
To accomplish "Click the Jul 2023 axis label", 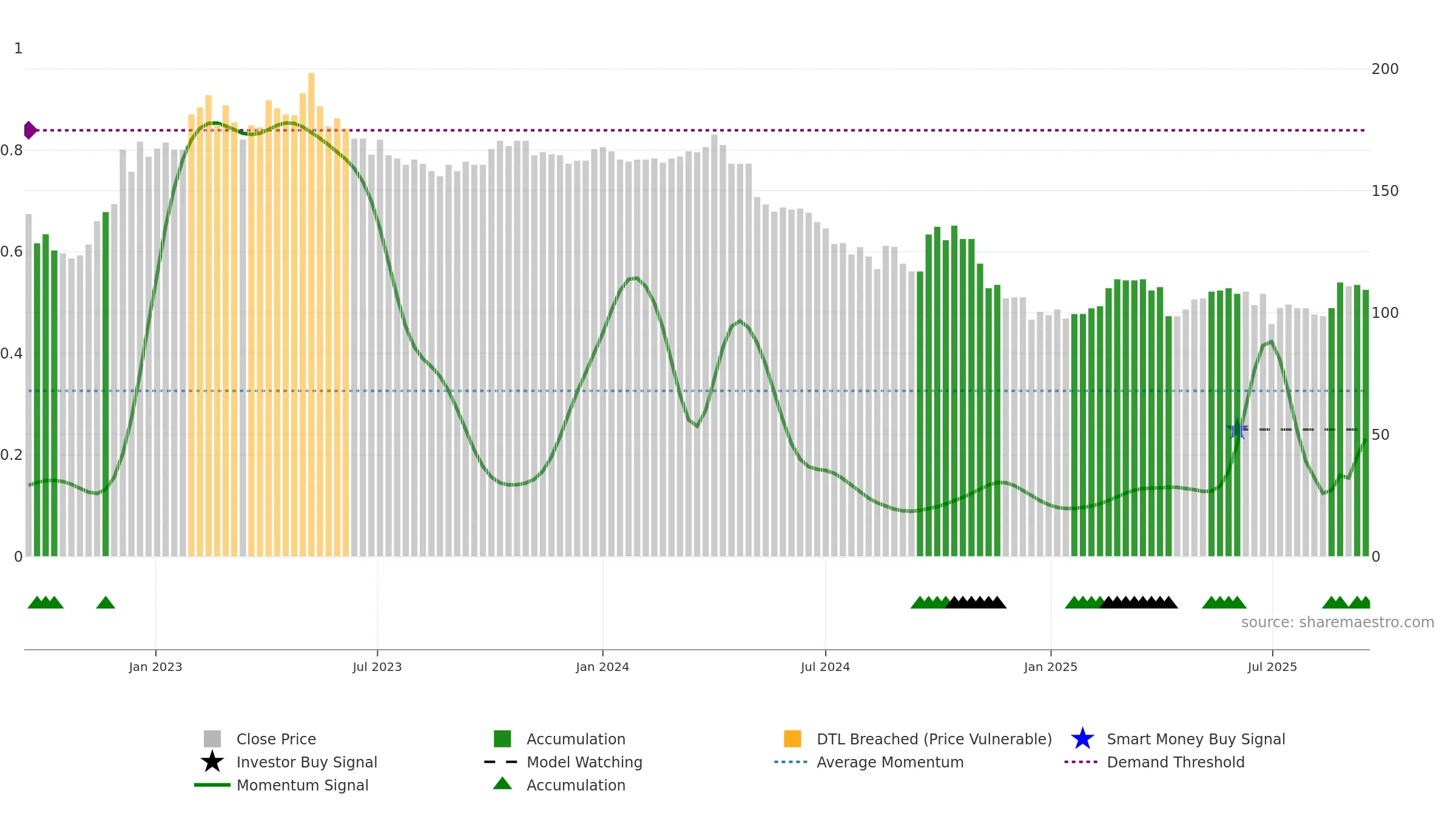I will click(x=377, y=667).
